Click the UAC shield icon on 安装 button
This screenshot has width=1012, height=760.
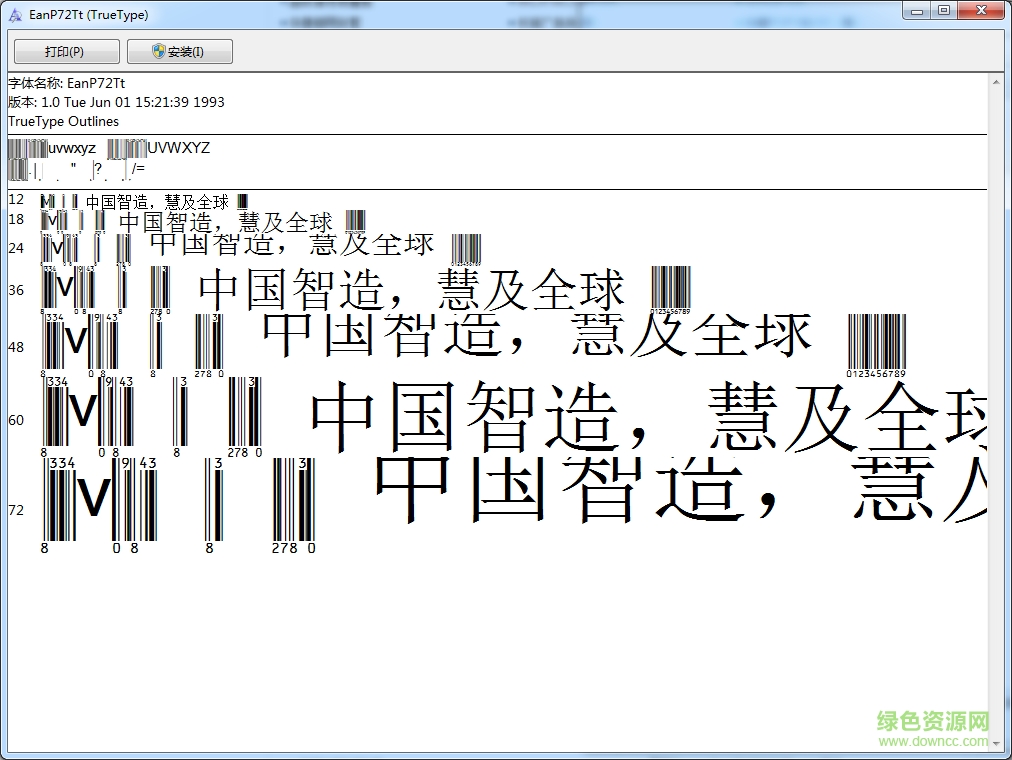(x=160, y=51)
